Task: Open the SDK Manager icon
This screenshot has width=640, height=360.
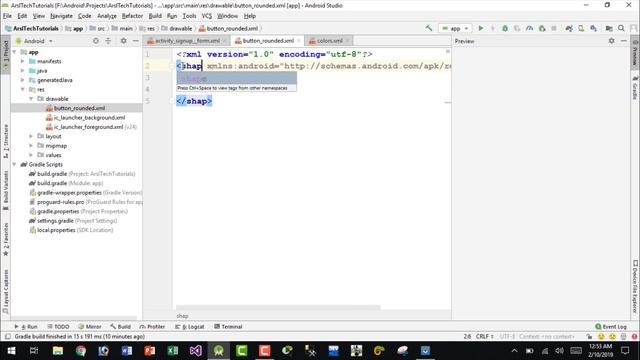Action: tap(593, 28)
